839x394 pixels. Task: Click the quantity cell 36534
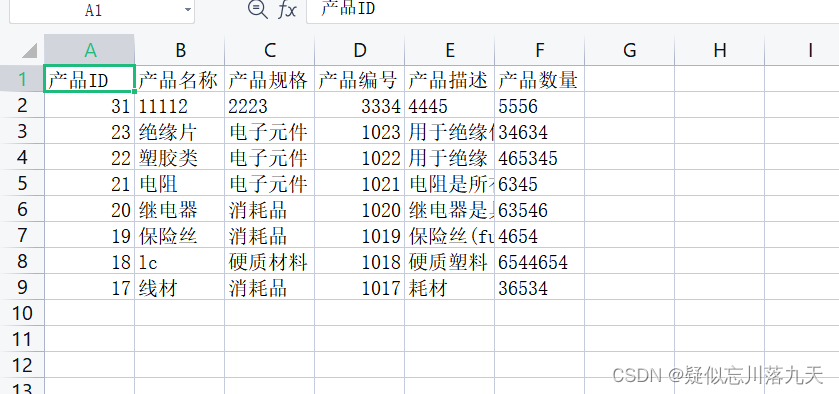539,287
